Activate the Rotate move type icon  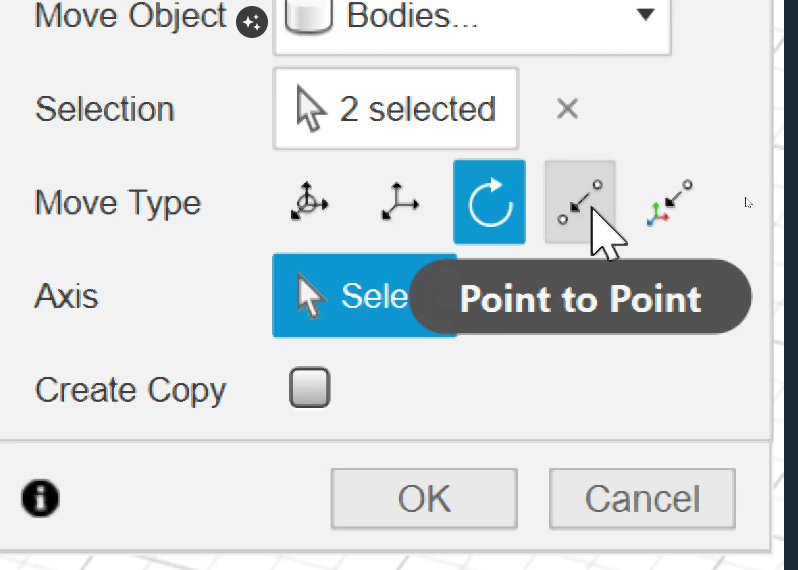pyautogui.click(x=489, y=202)
